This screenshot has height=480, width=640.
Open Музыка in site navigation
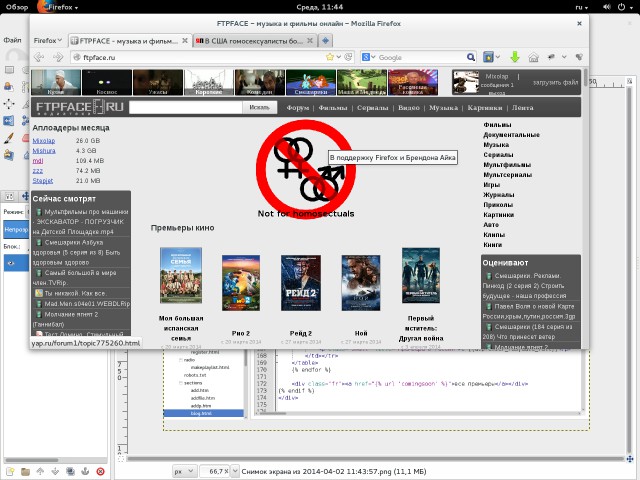tap(443, 108)
